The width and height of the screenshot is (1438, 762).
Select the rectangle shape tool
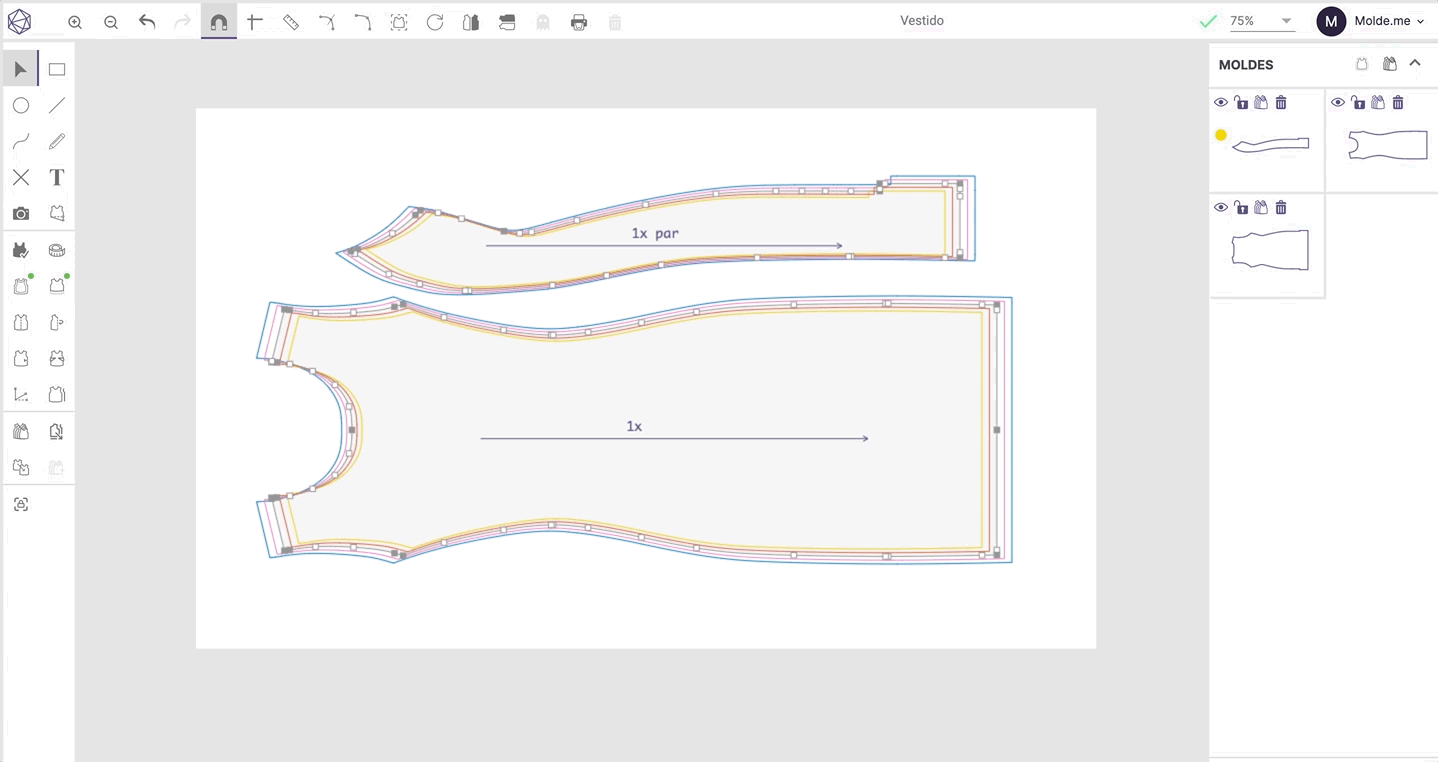point(57,69)
